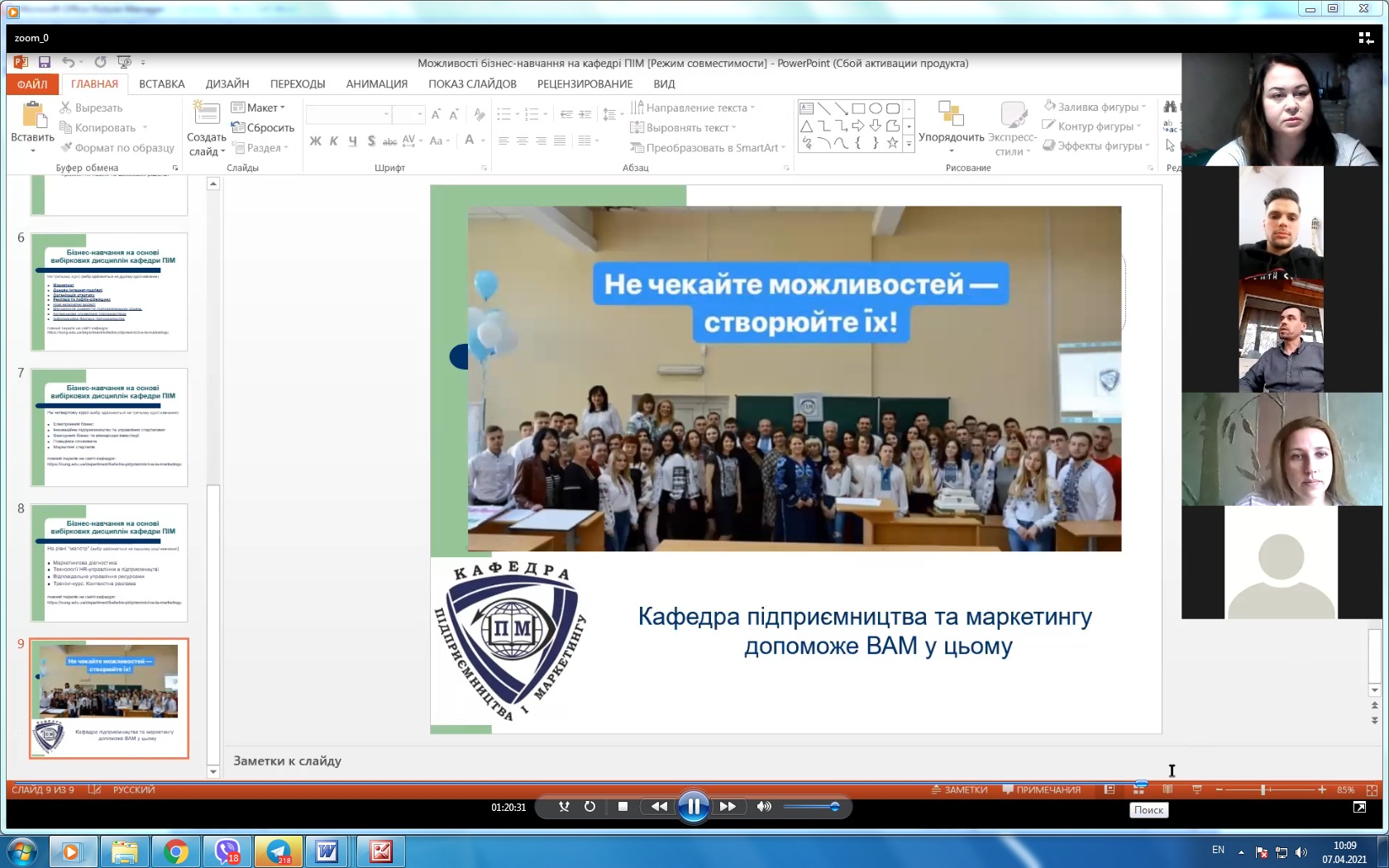Click the Сбросить button

coord(264,127)
